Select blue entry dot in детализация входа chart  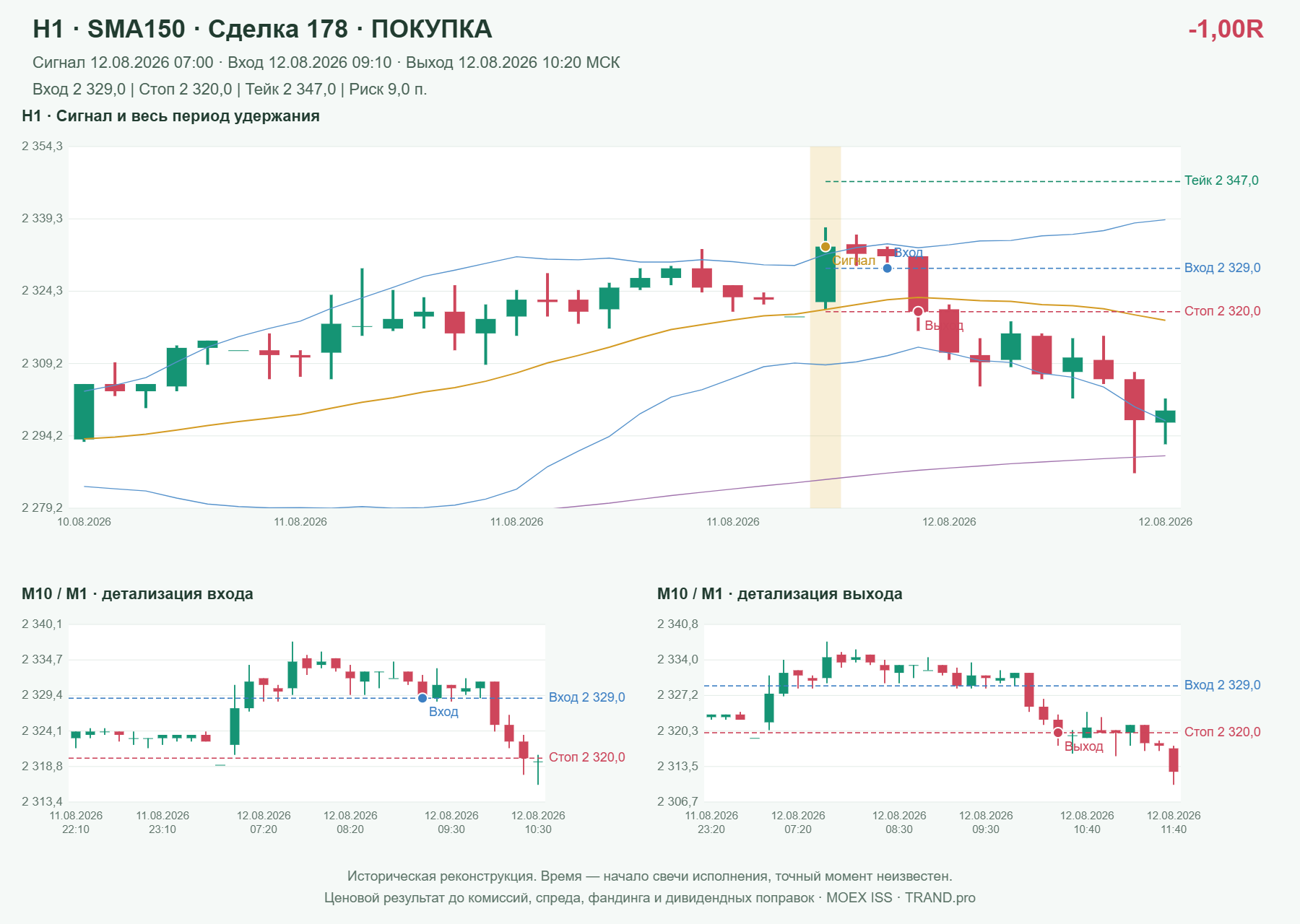click(x=422, y=698)
